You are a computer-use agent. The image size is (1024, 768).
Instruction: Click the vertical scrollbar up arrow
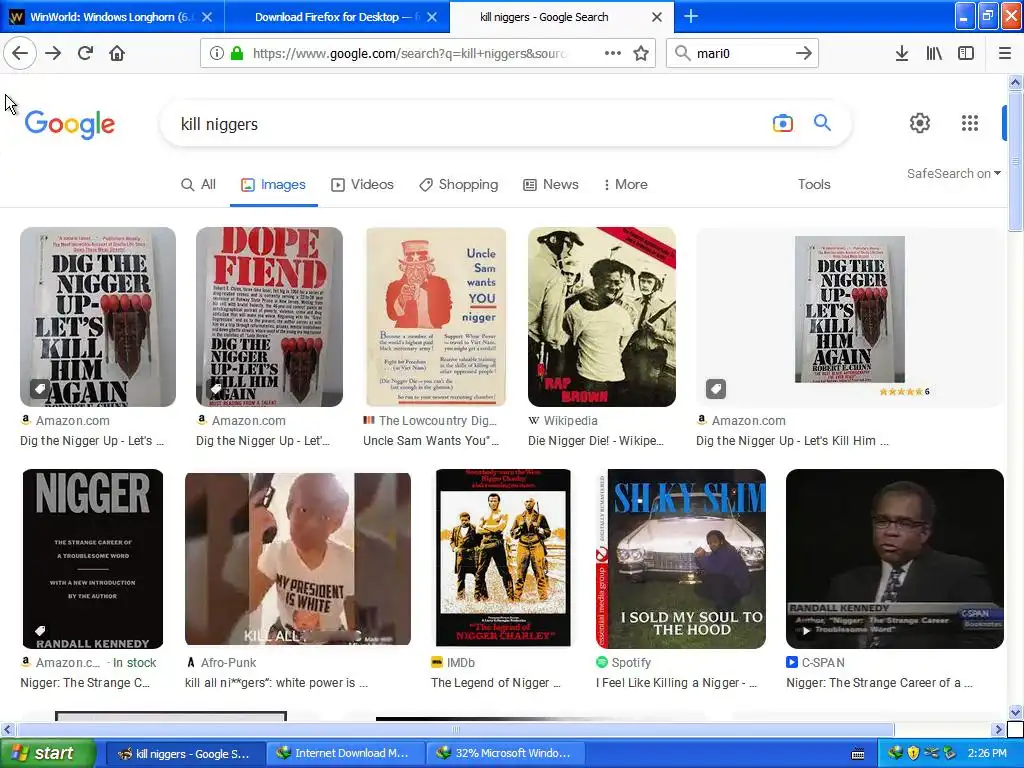1015,82
